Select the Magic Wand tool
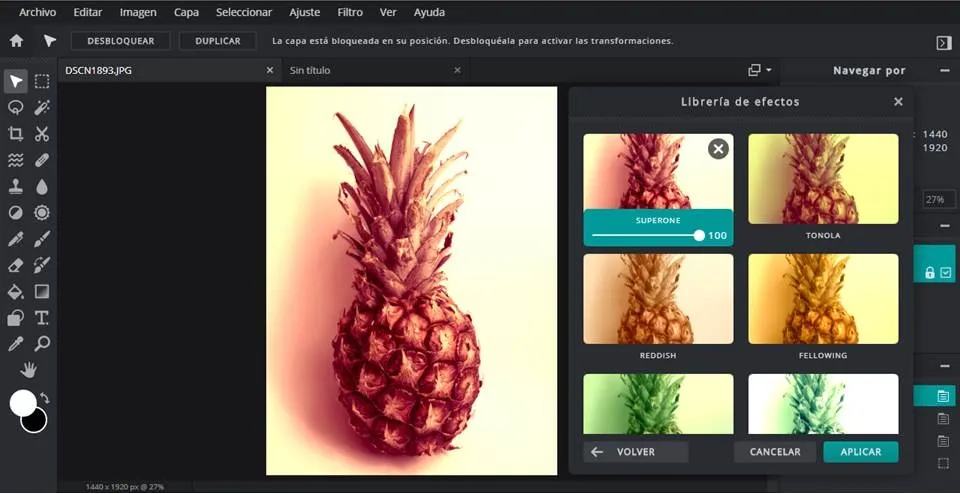This screenshot has width=960, height=494. coord(42,108)
